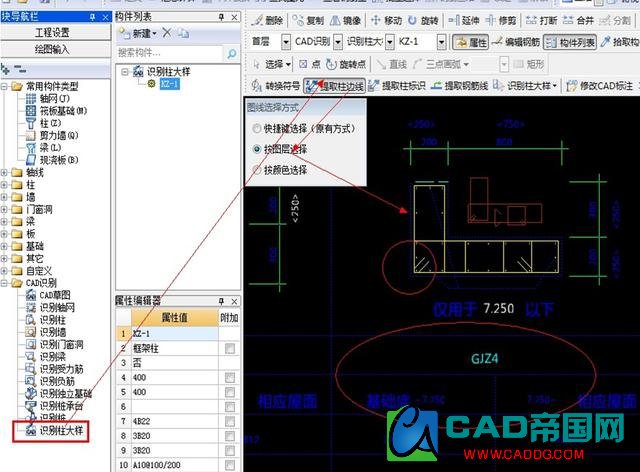The height and width of the screenshot is (472, 640).
Task: Select 现浇板(B) component type
Action: [x=52, y=160]
